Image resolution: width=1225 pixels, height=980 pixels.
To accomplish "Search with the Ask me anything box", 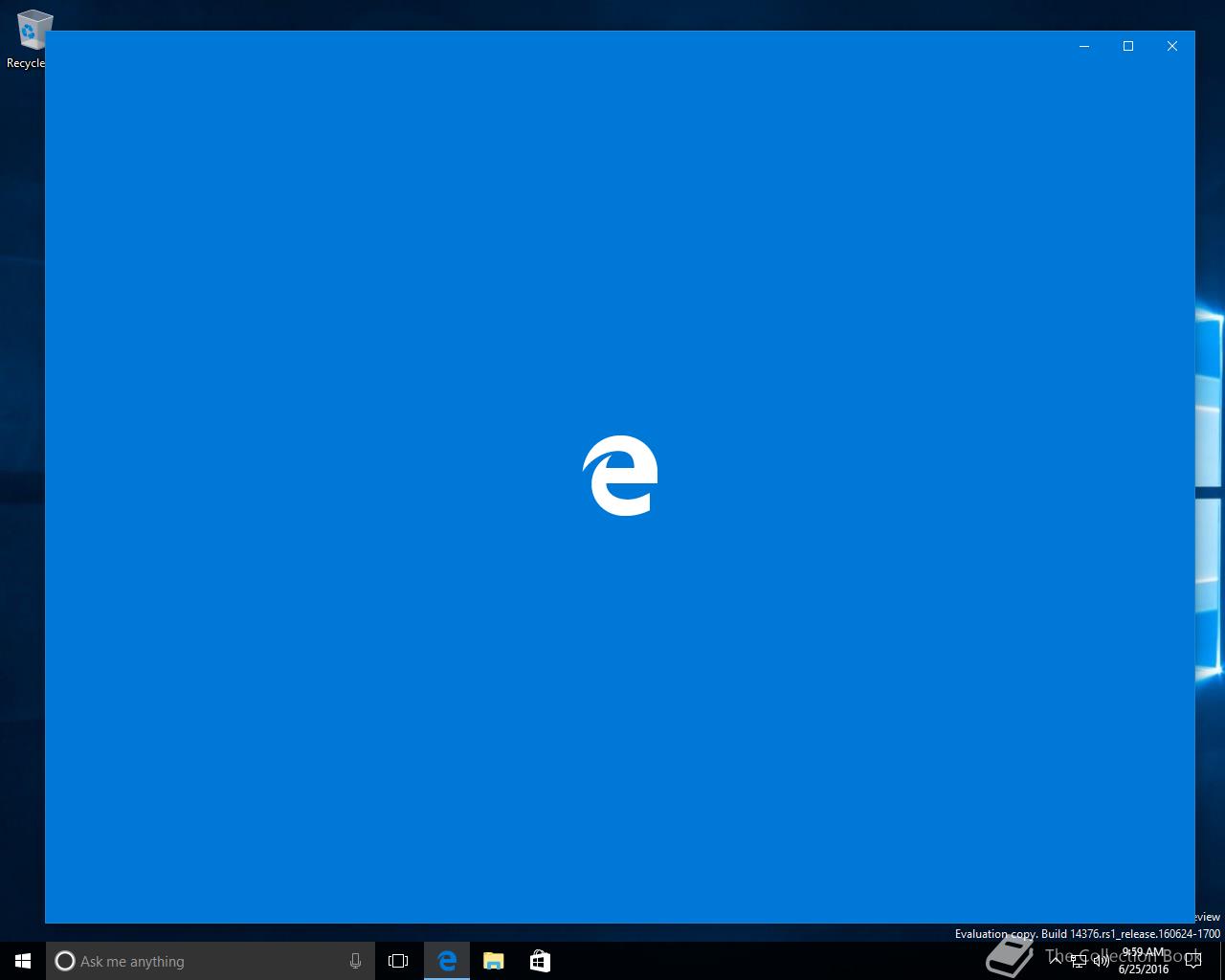I will pyautogui.click(x=210, y=961).
